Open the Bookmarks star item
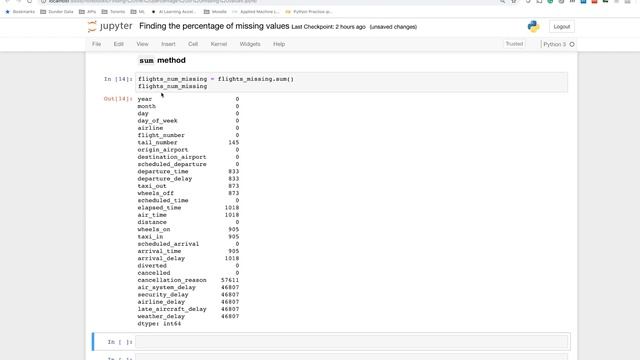Viewport: 640px width, 360px height. pos(20,12)
